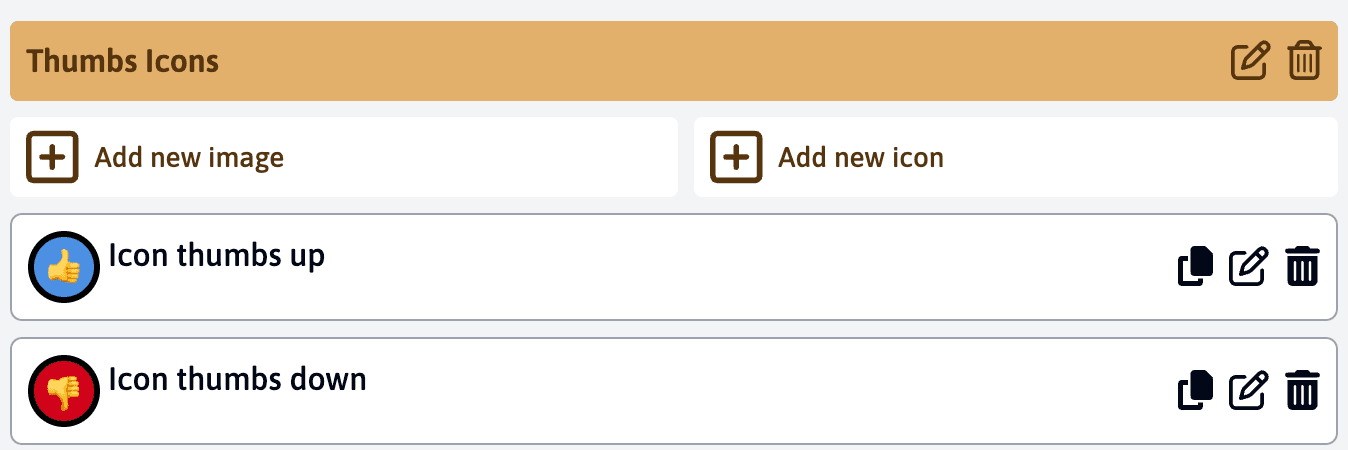This screenshot has height=450, width=1348.
Task: Click the plus icon beside Add new image
Action: pos(52,157)
